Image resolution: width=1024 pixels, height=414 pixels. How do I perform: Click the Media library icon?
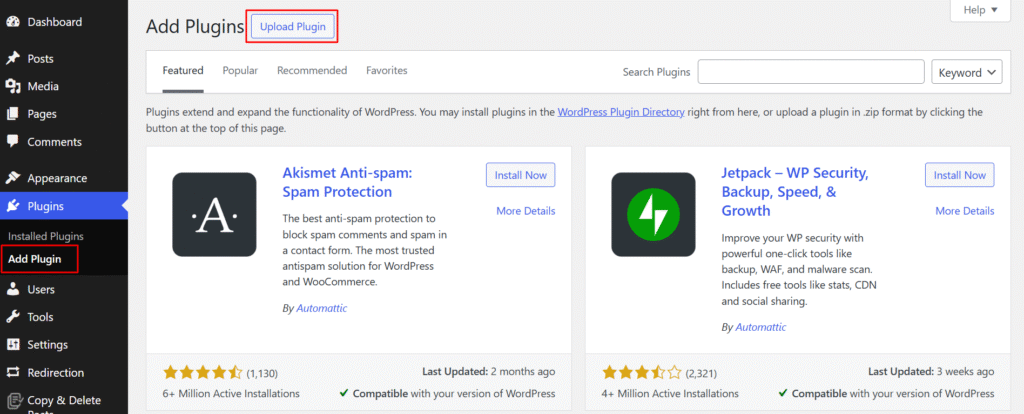pos(12,86)
